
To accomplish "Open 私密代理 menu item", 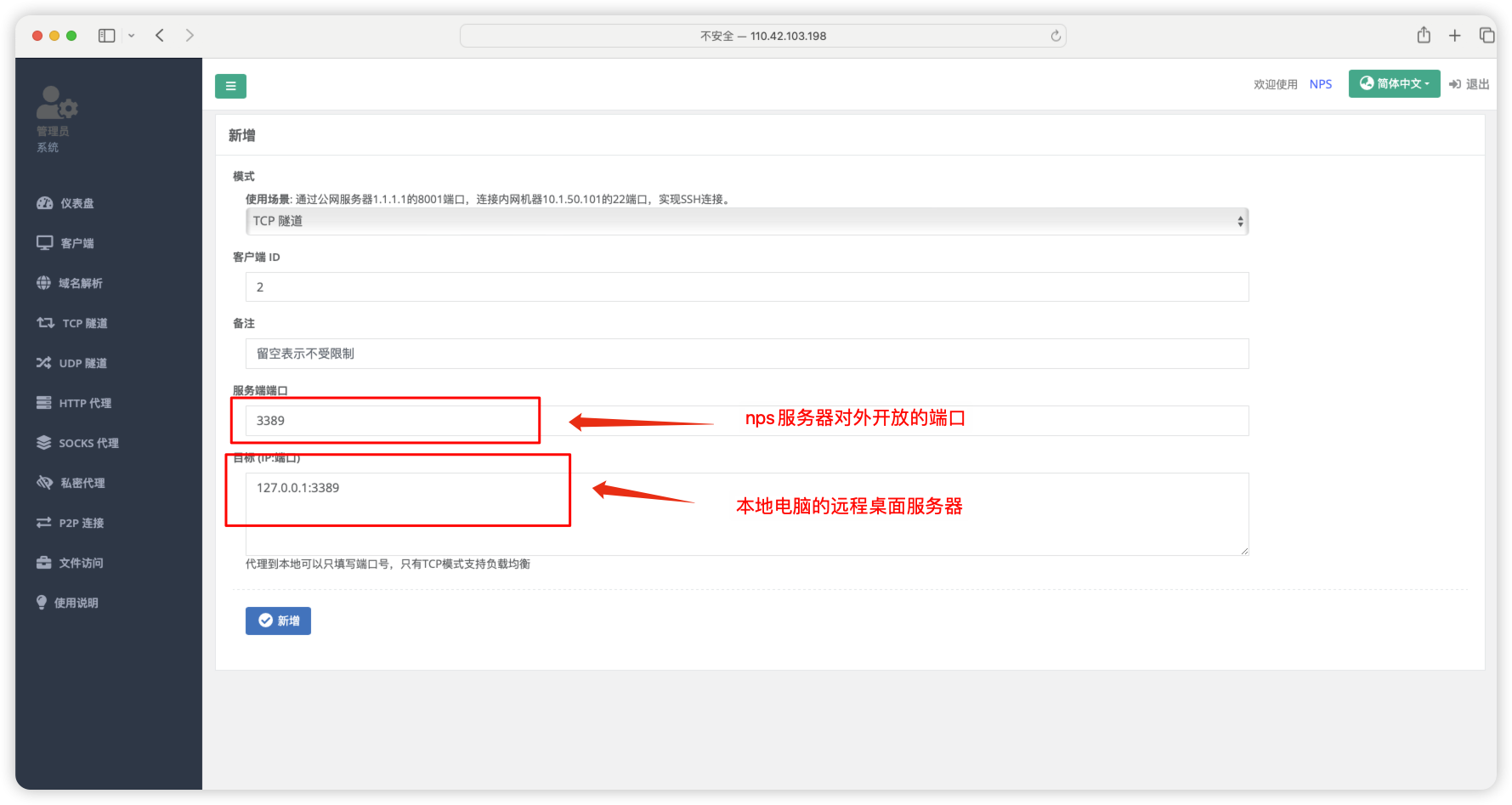I will click(x=82, y=483).
